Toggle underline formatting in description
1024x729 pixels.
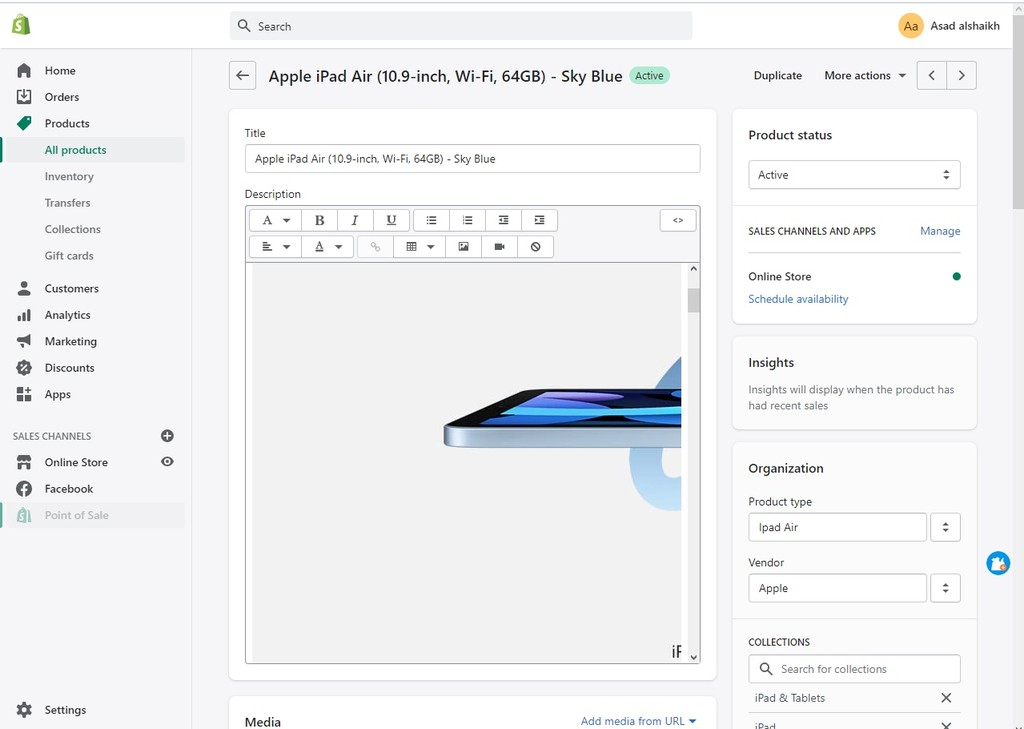(x=391, y=220)
